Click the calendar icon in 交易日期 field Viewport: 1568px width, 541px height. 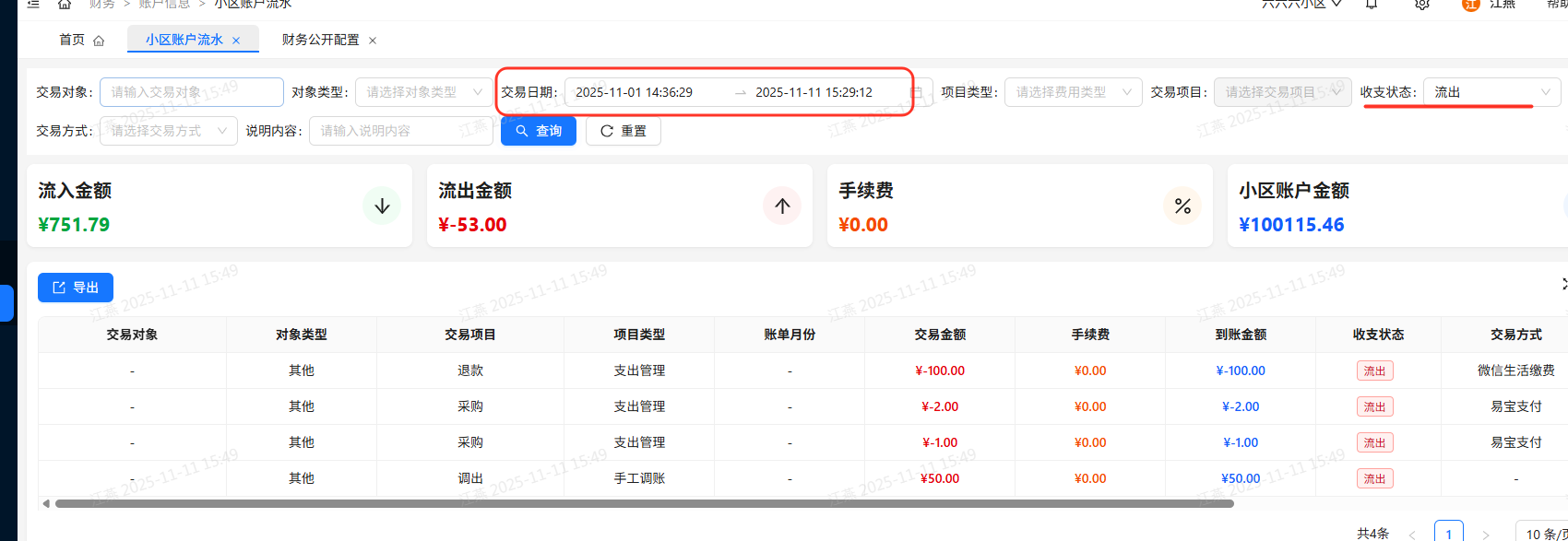917,92
